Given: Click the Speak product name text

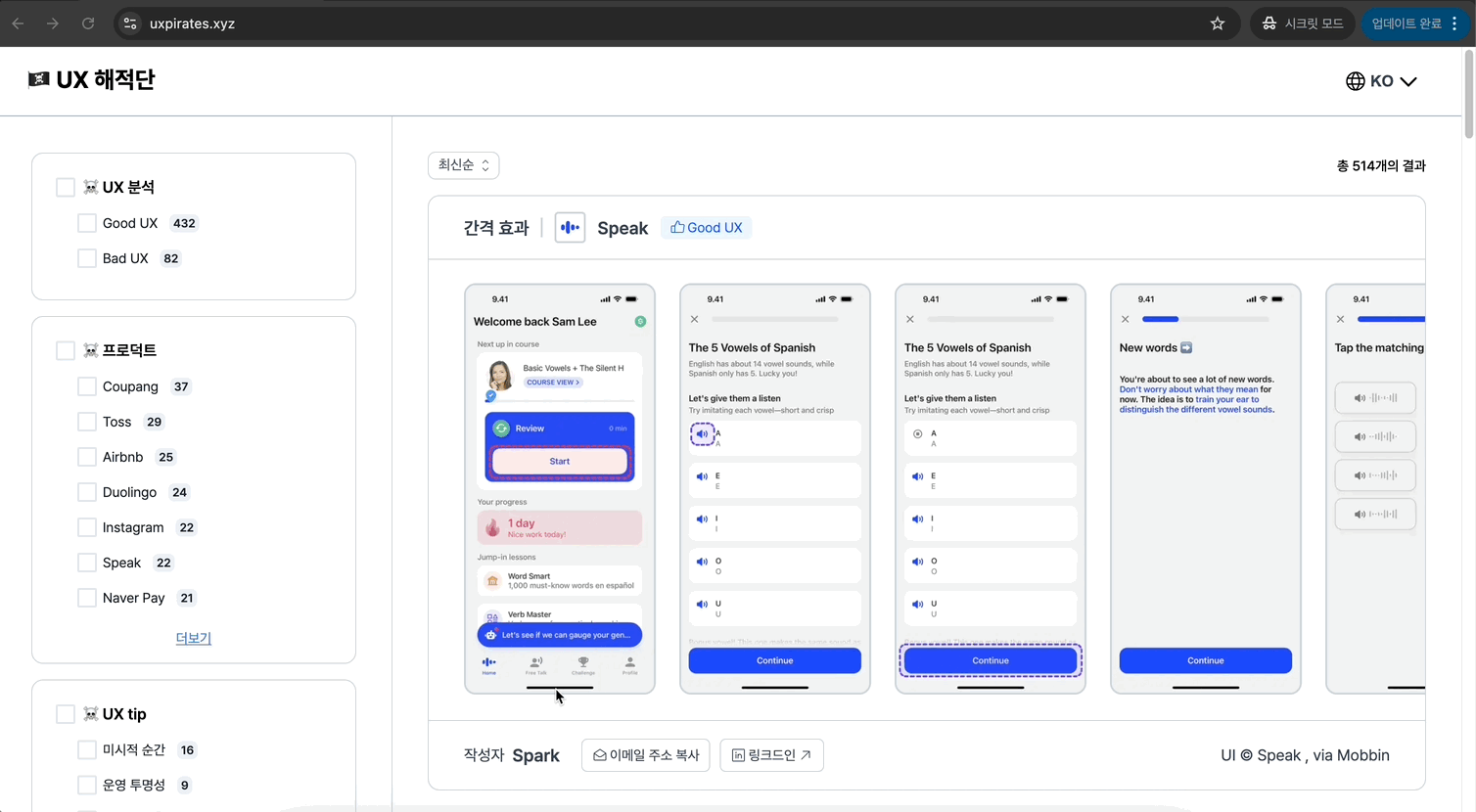Looking at the screenshot, I should (x=623, y=228).
